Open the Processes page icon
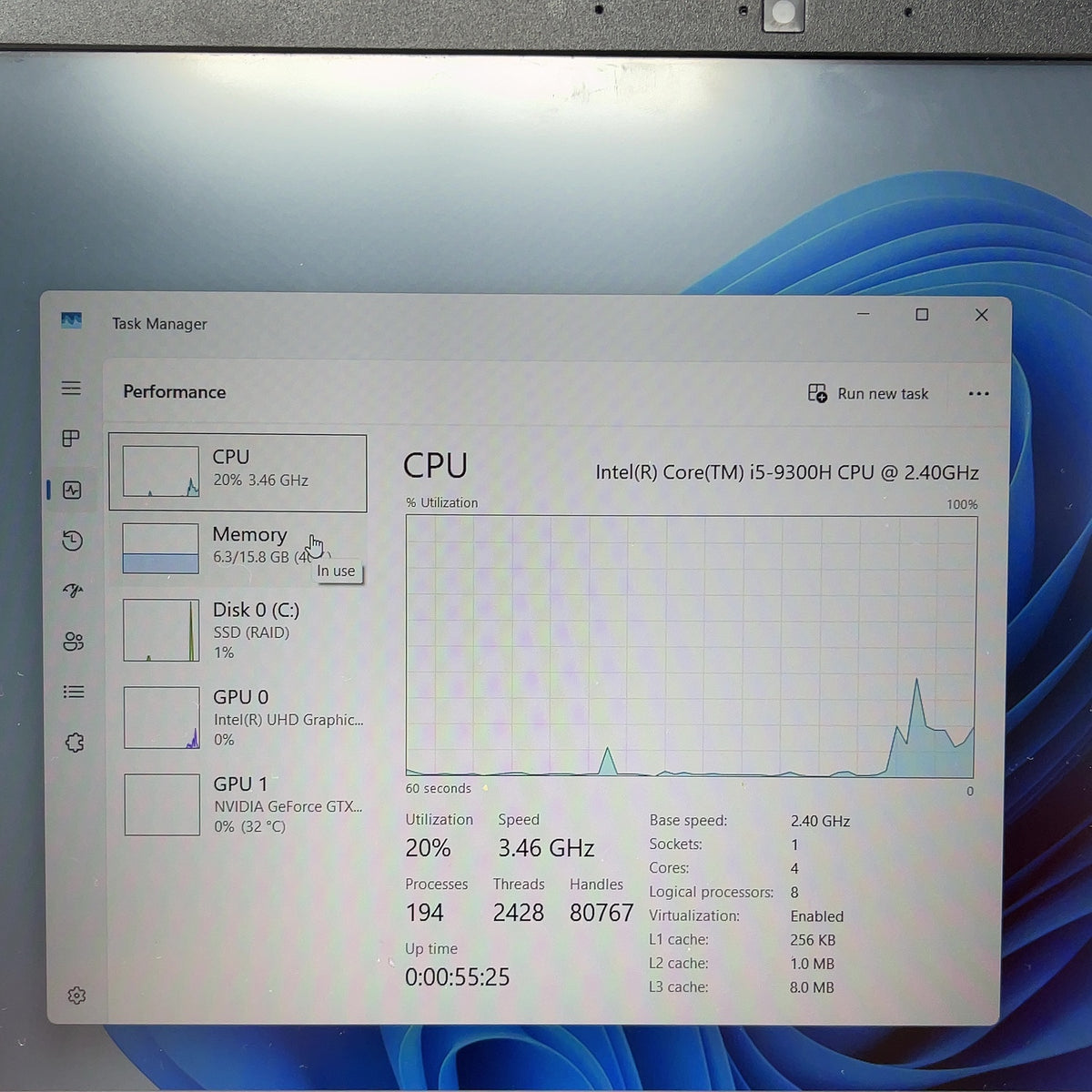Screen dimensions: 1092x1092 (x=71, y=439)
